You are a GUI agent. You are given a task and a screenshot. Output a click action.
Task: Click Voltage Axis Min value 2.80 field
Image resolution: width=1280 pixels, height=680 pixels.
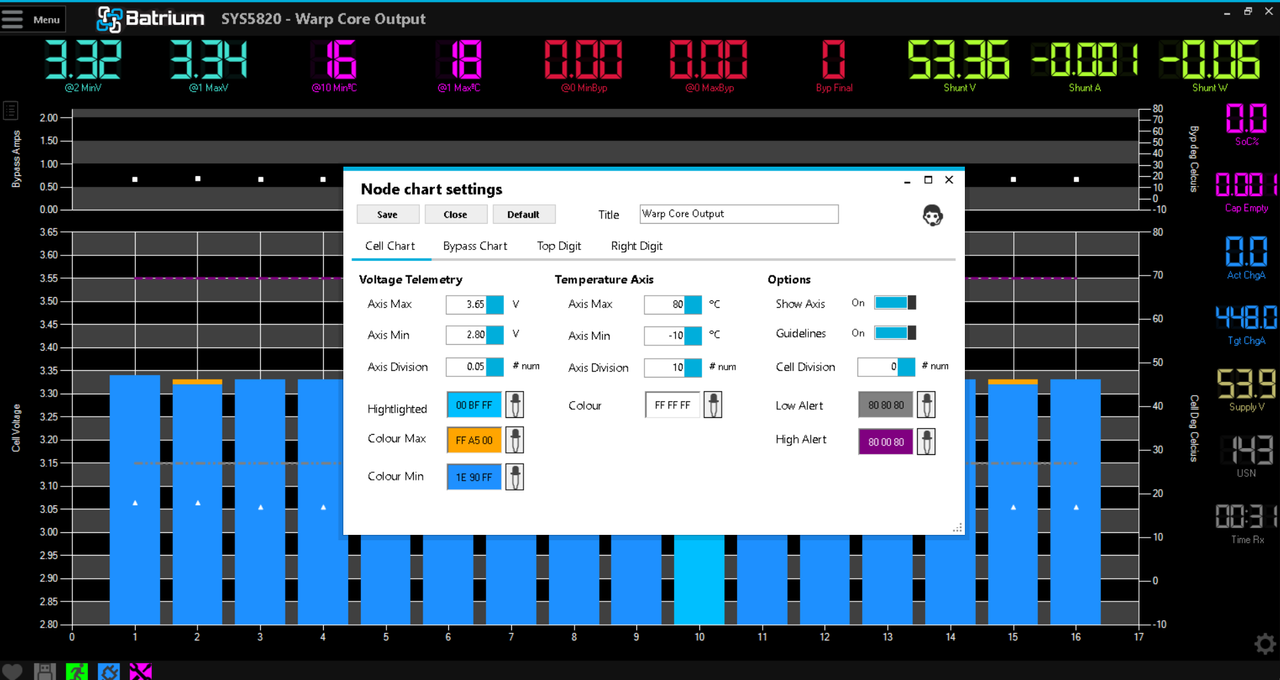[x=466, y=335]
